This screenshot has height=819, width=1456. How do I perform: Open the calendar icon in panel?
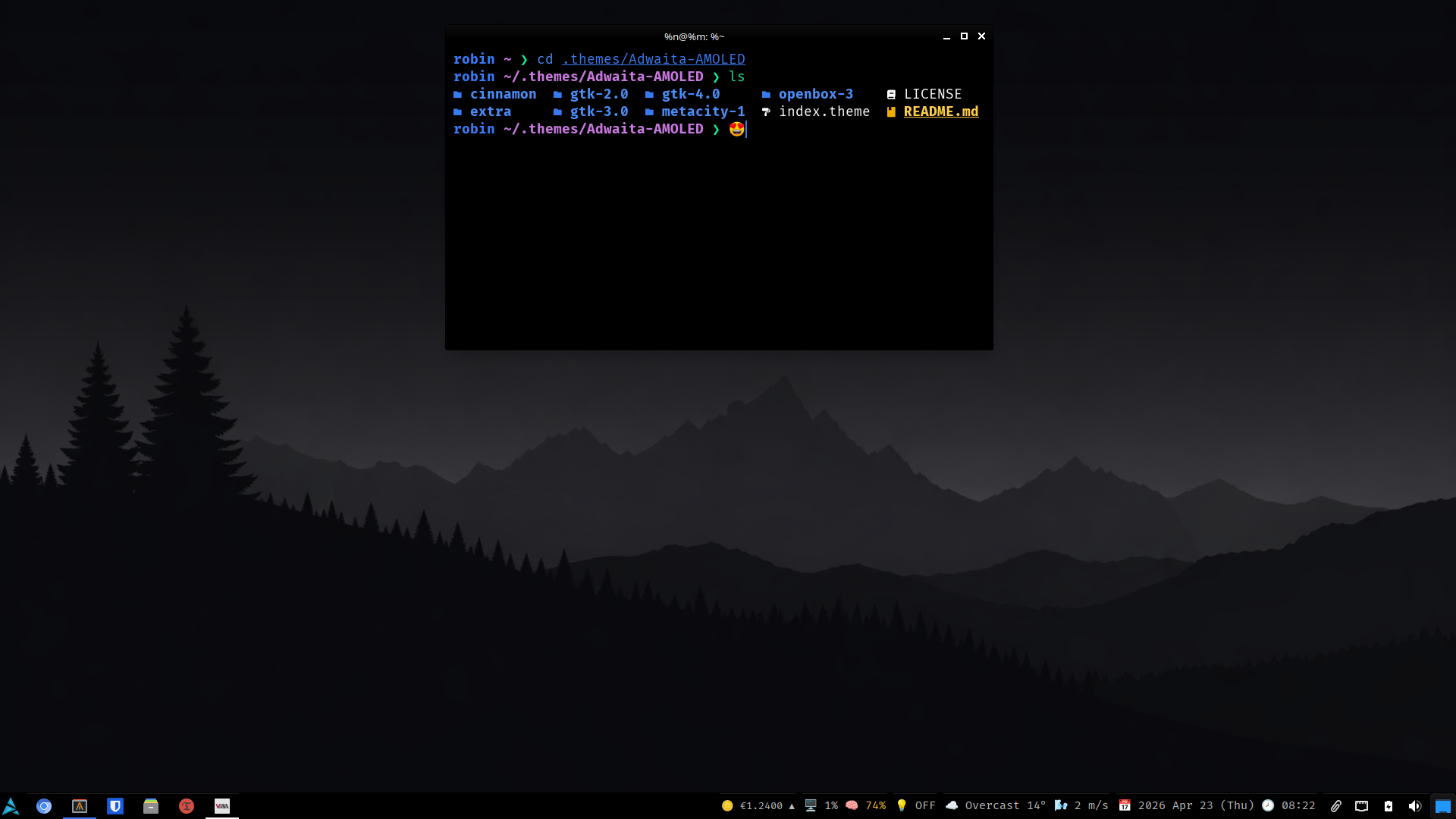[1125, 805]
